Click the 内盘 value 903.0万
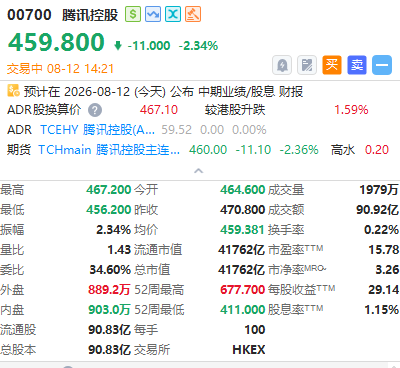Screen dimensions: 400x368 [x=109, y=310]
